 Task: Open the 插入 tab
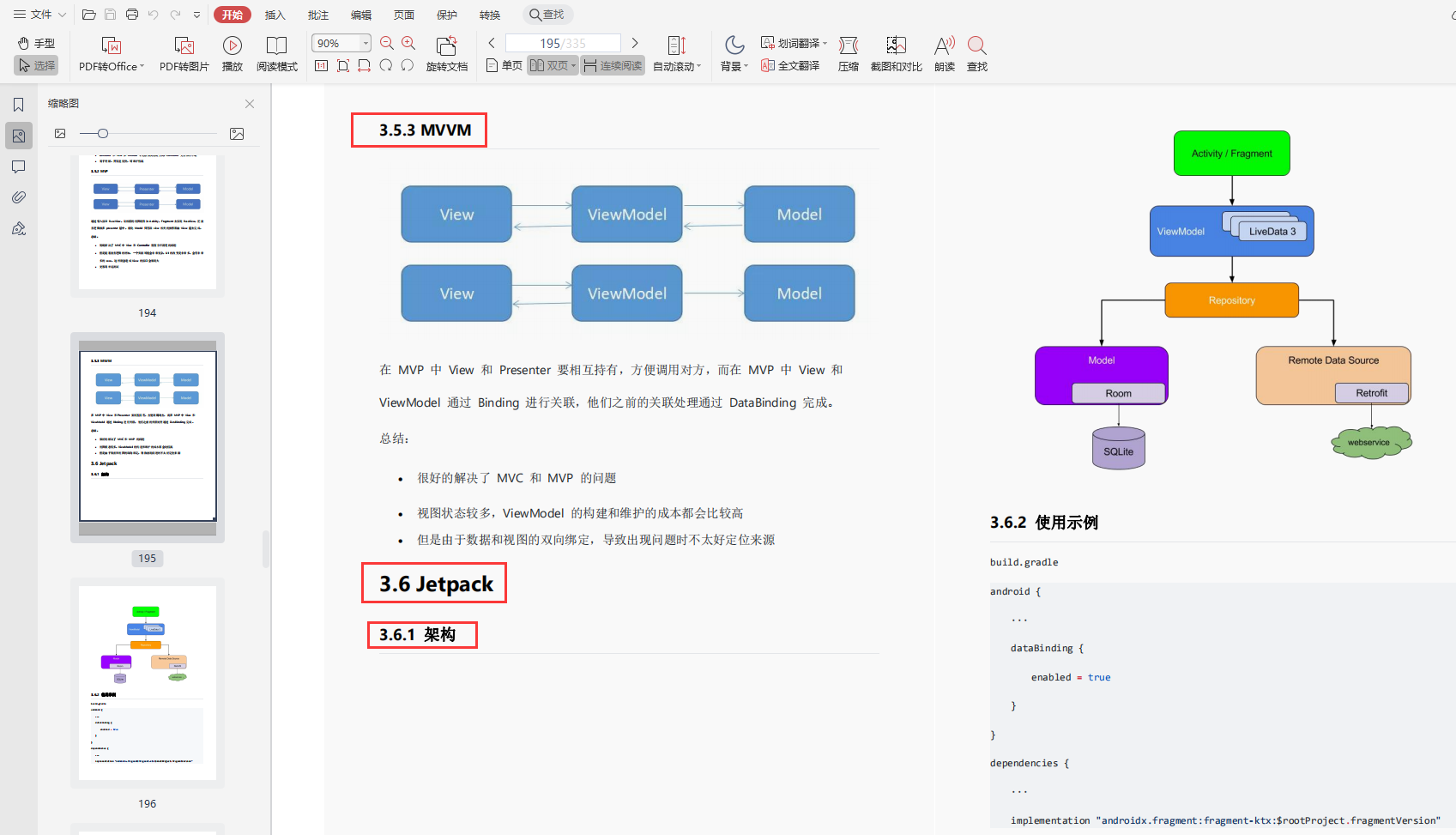tap(275, 15)
